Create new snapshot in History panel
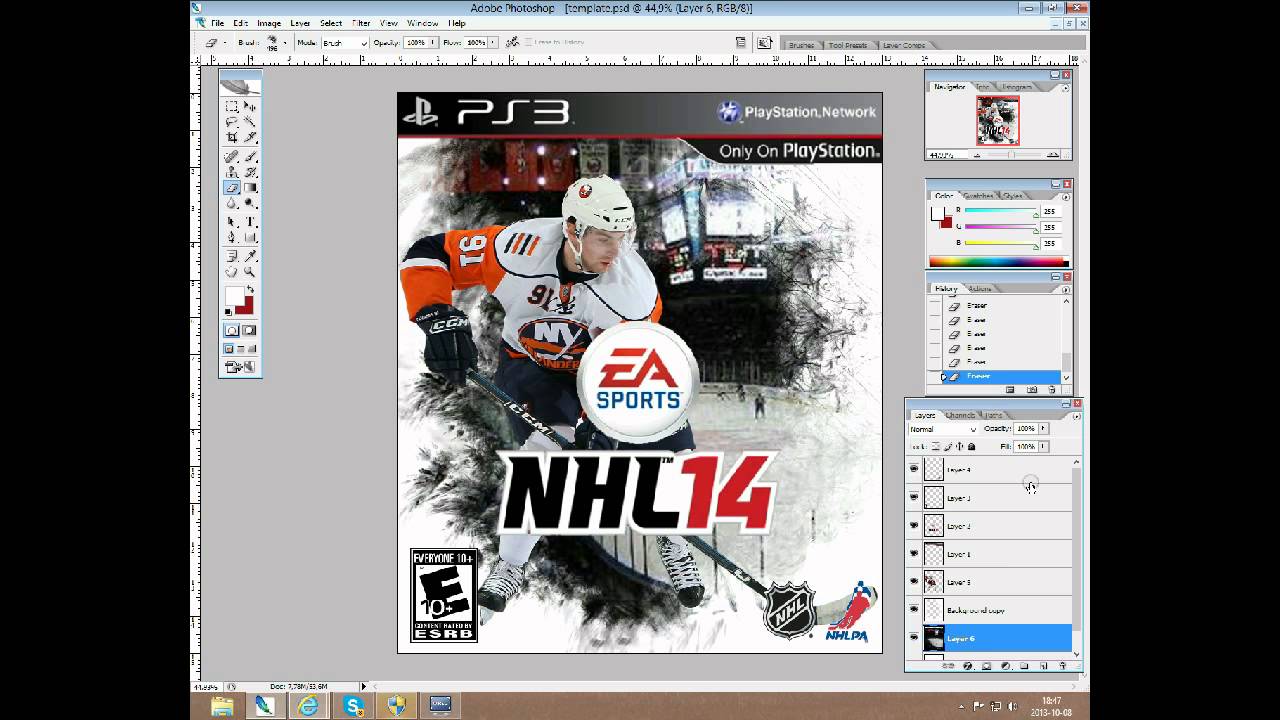This screenshot has height=720, width=1280. coord(1031,389)
